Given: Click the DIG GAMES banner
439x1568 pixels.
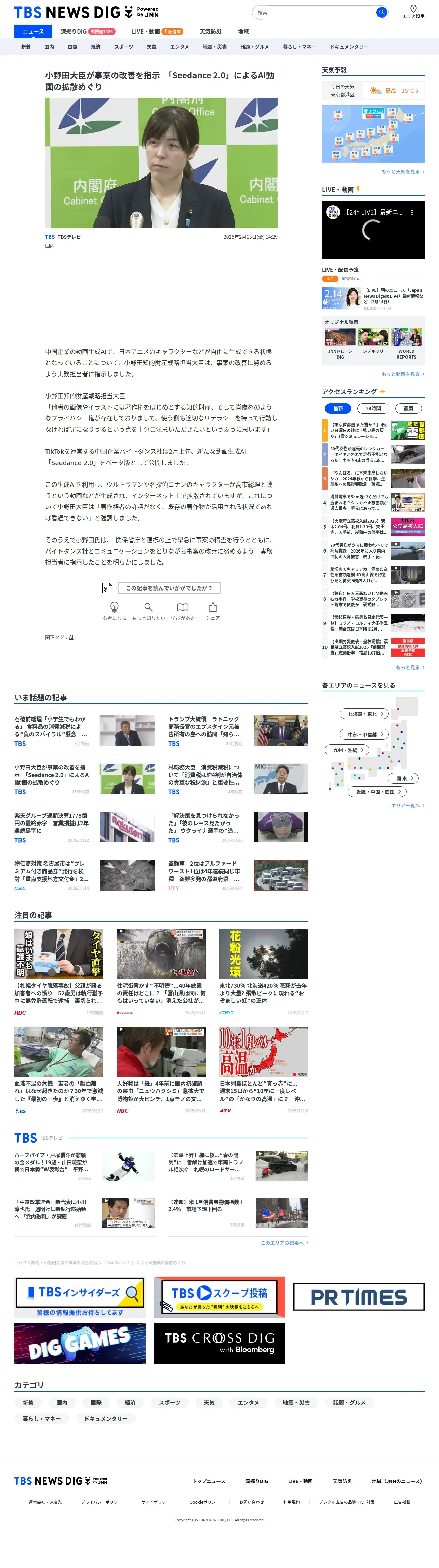Looking at the screenshot, I should pyautogui.click(x=80, y=1344).
